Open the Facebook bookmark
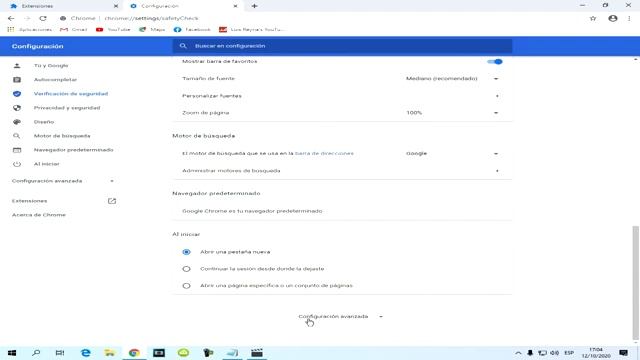The height and width of the screenshot is (360, 640). click(192, 29)
